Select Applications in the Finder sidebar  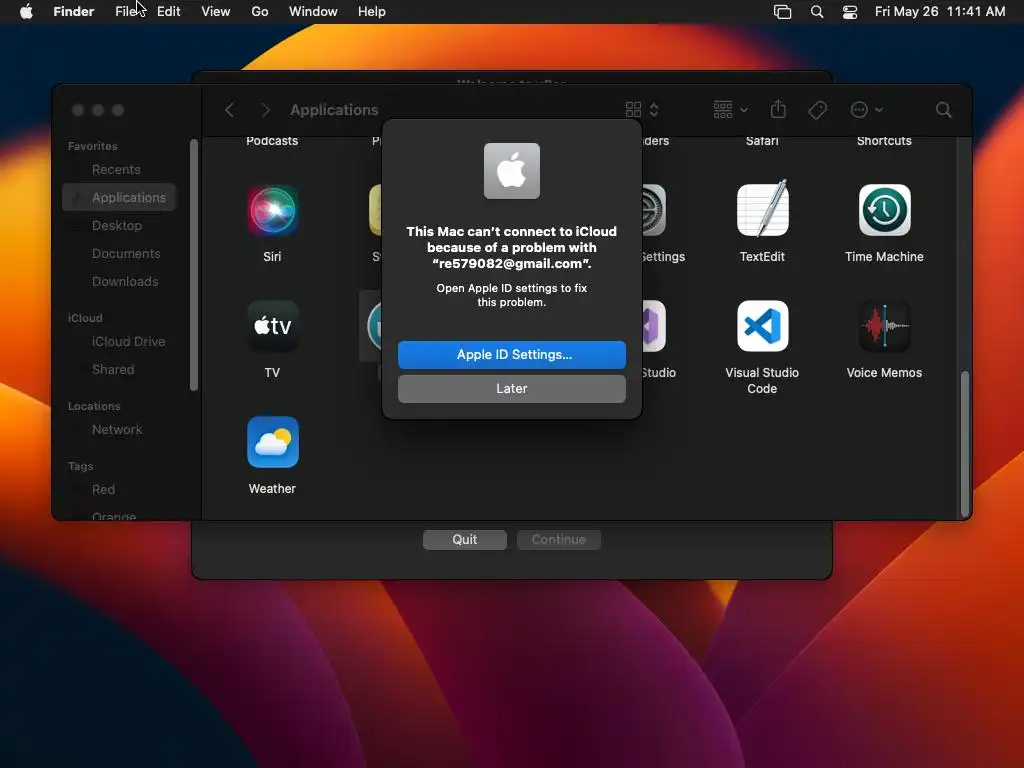[x=119, y=197]
